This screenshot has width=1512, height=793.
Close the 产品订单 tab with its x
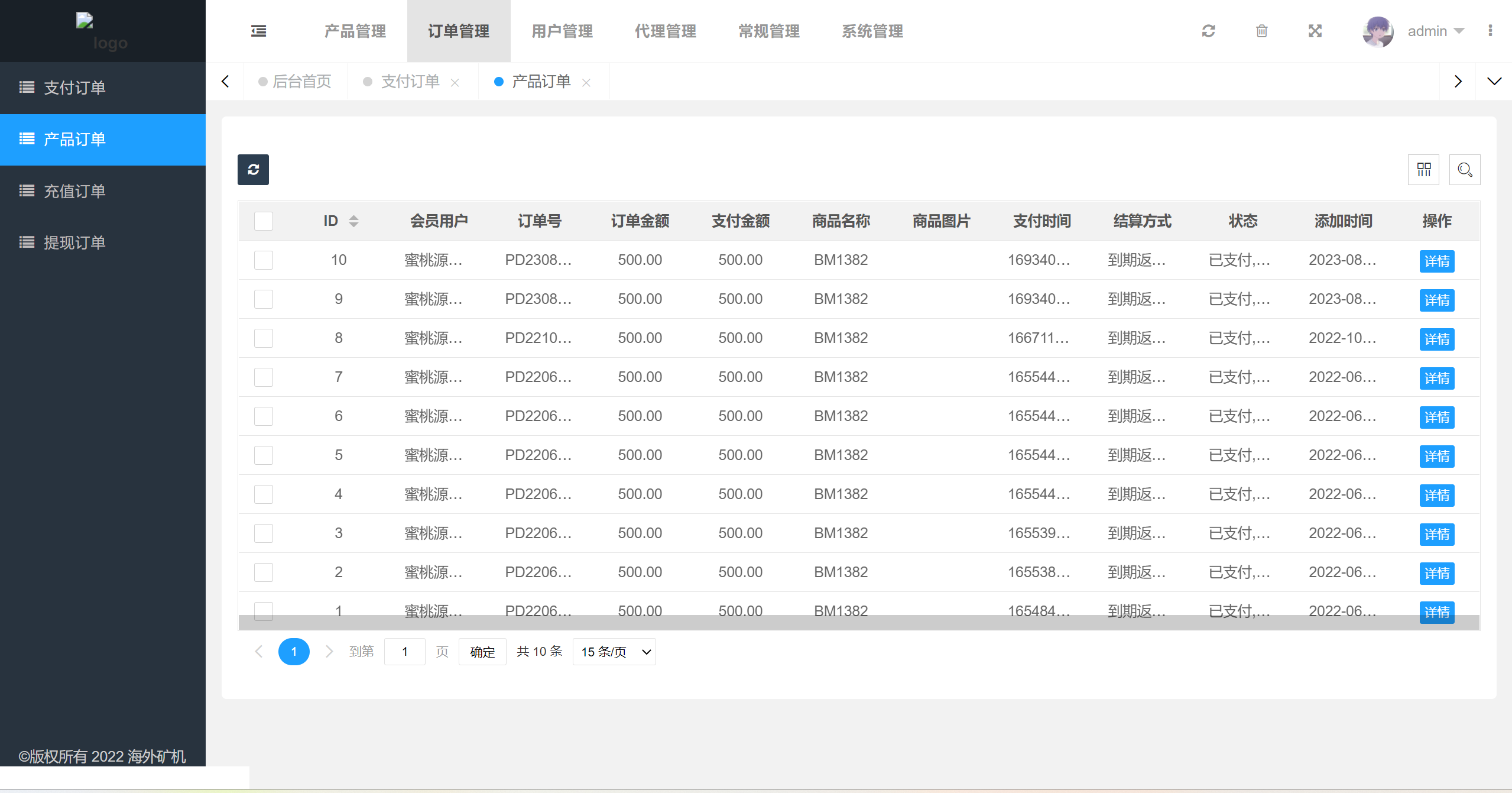pyautogui.click(x=586, y=82)
